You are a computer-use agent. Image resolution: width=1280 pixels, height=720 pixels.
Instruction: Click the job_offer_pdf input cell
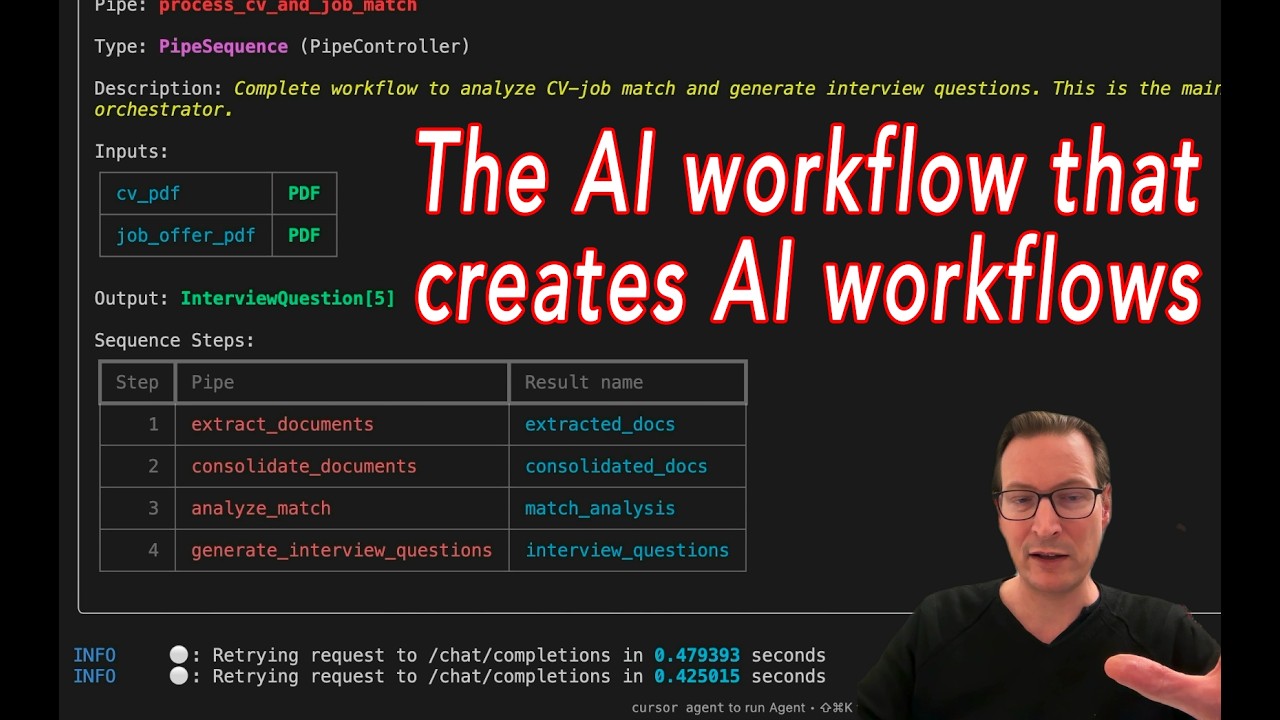coord(186,235)
